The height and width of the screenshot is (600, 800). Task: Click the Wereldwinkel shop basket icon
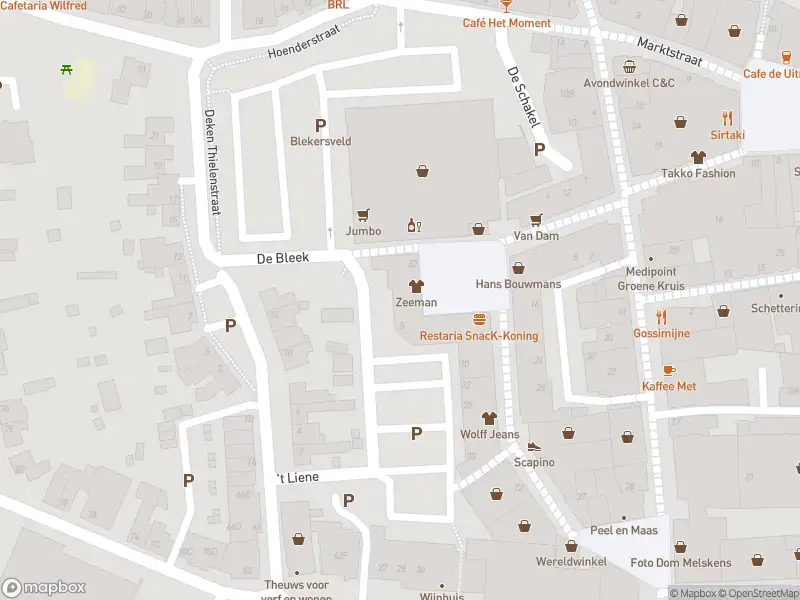click(x=571, y=546)
